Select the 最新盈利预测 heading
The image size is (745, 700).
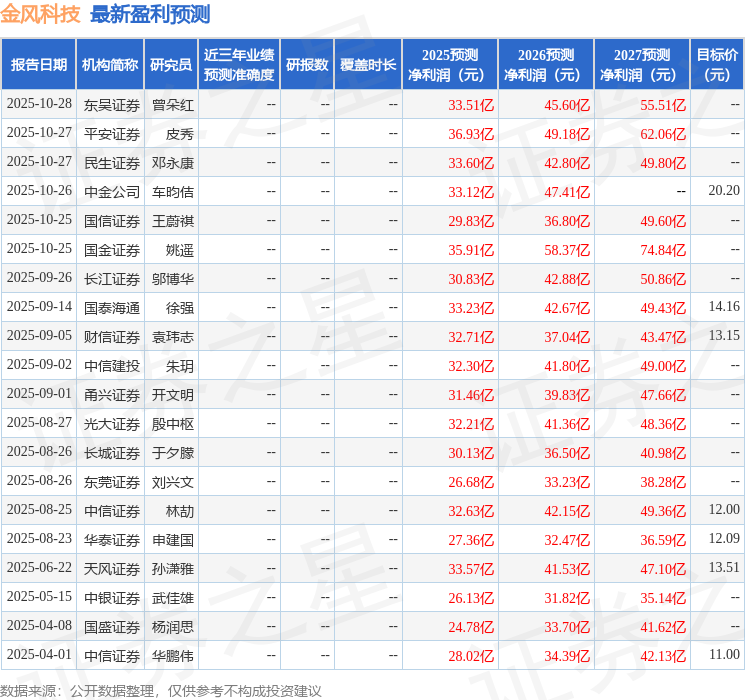point(150,14)
